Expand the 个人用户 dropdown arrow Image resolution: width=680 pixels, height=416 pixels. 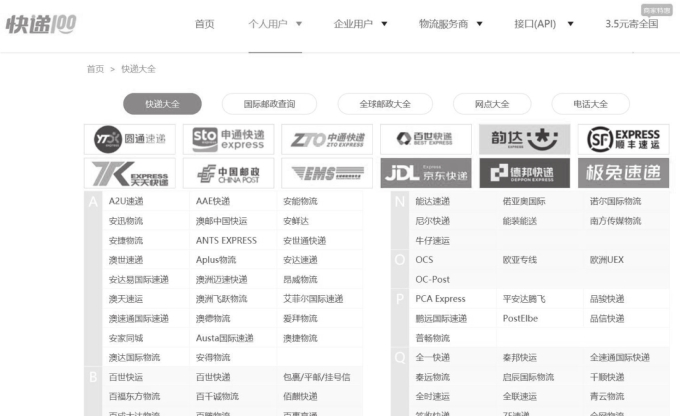[x=299, y=24]
